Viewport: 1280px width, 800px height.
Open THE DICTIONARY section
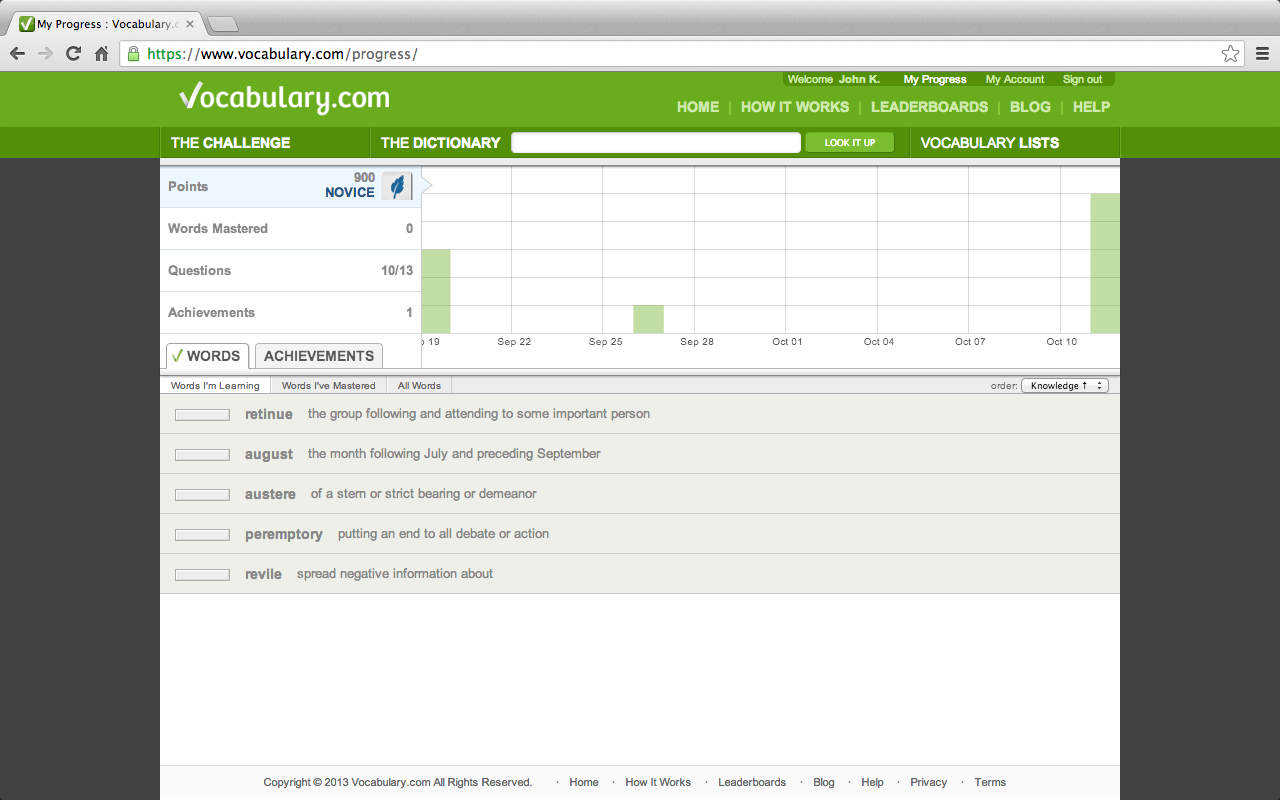[x=441, y=143]
